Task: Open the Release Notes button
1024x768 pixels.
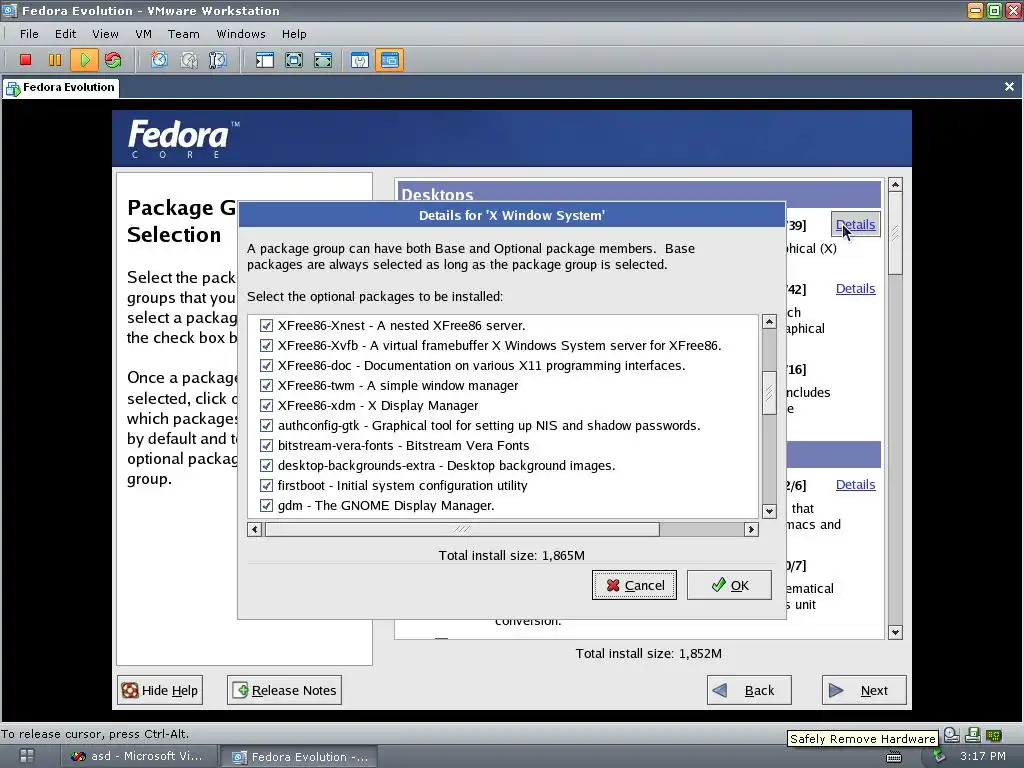Action: 284,690
